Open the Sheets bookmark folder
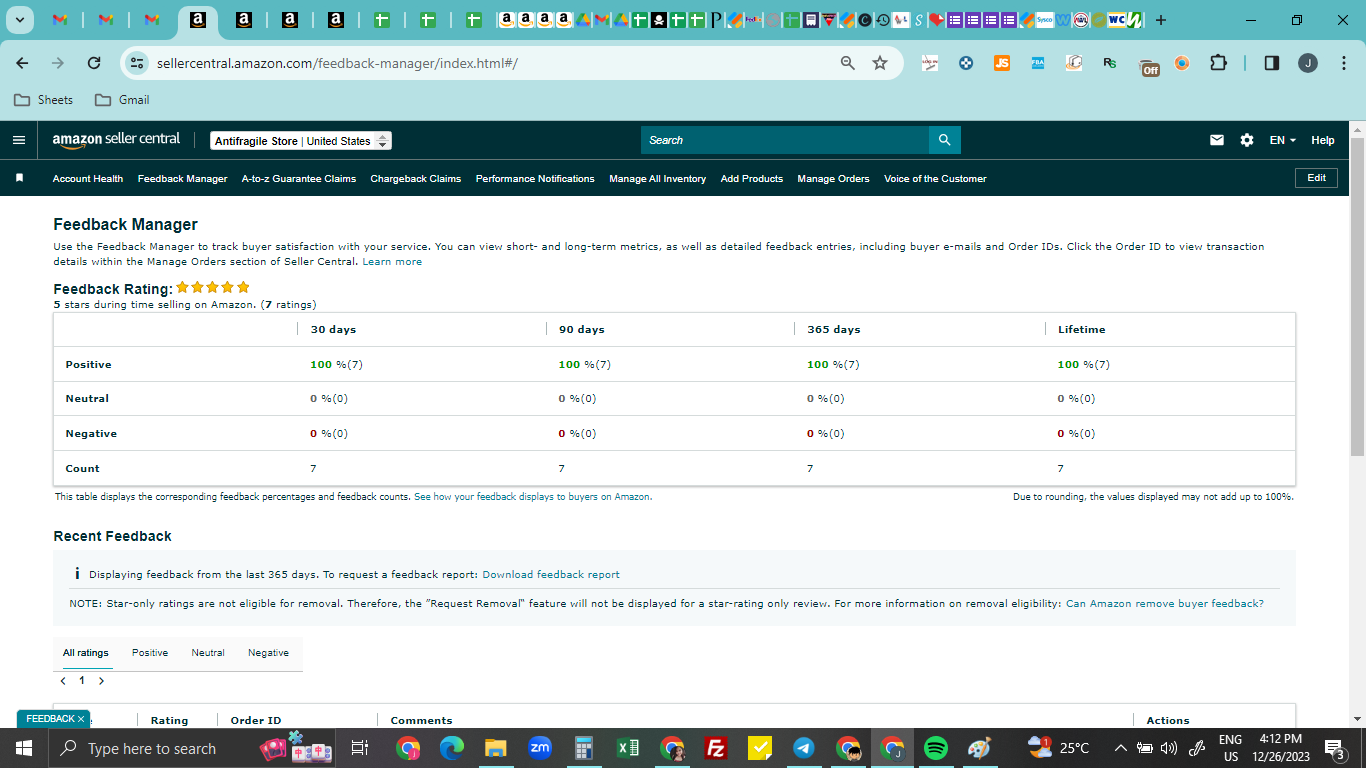The image size is (1366, 768). 44,99
